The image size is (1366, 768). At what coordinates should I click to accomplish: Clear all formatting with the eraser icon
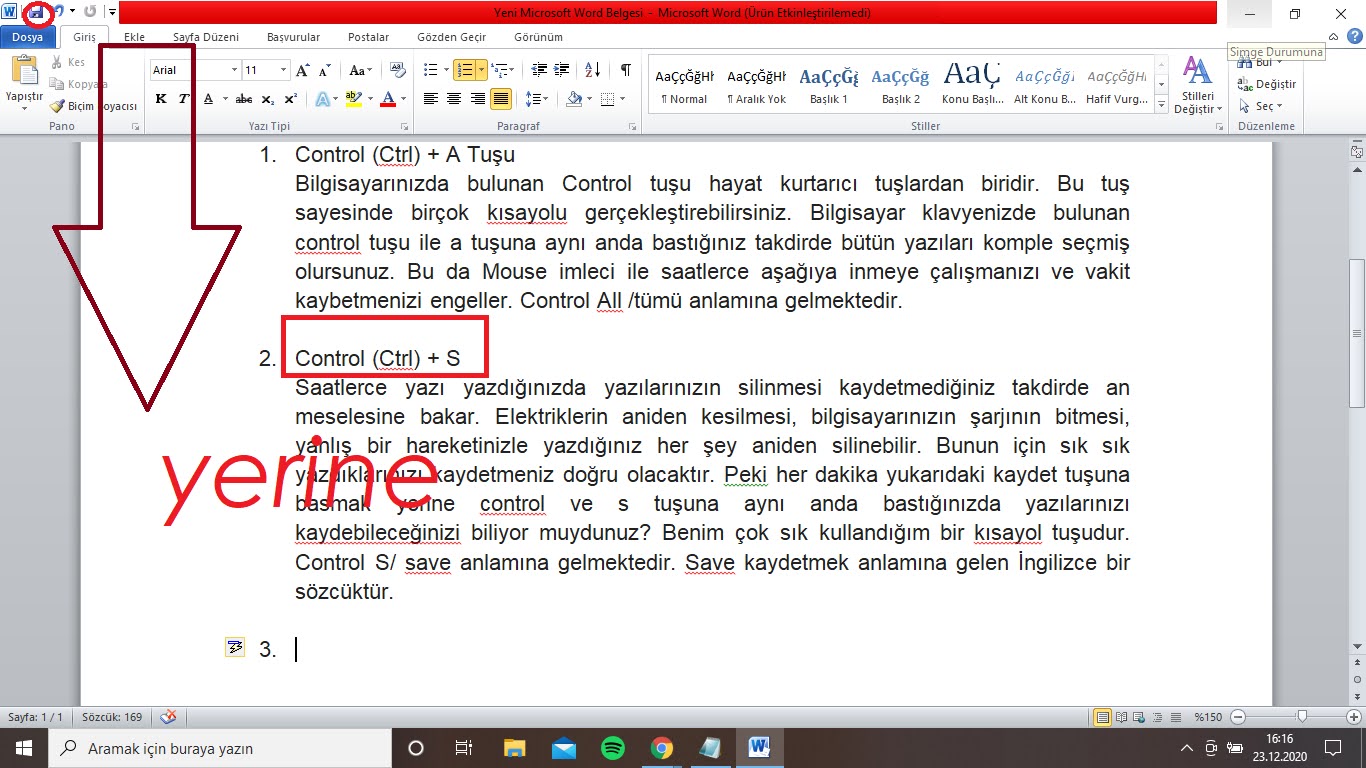click(397, 70)
